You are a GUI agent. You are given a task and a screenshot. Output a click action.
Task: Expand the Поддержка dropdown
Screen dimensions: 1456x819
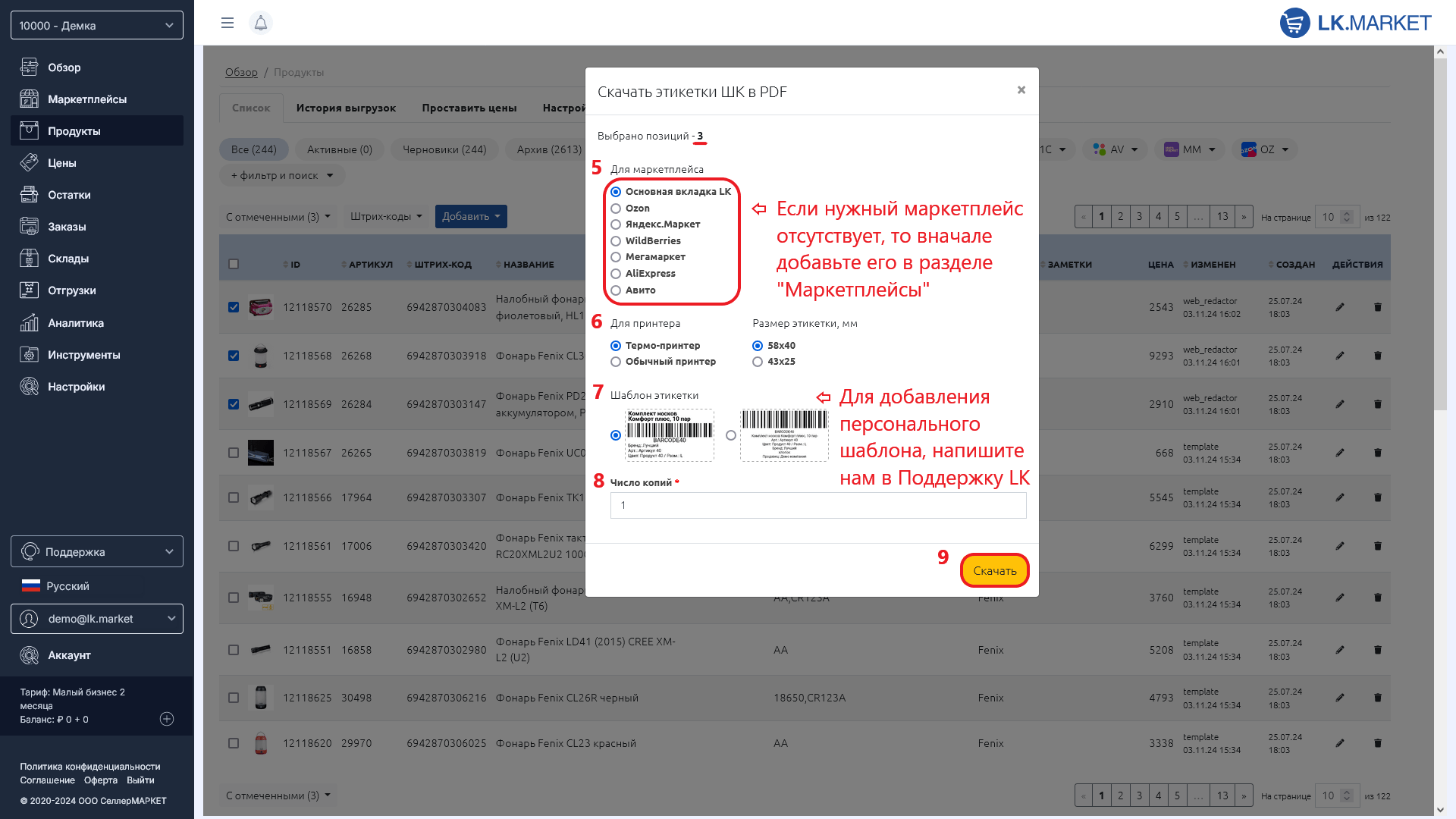point(97,551)
